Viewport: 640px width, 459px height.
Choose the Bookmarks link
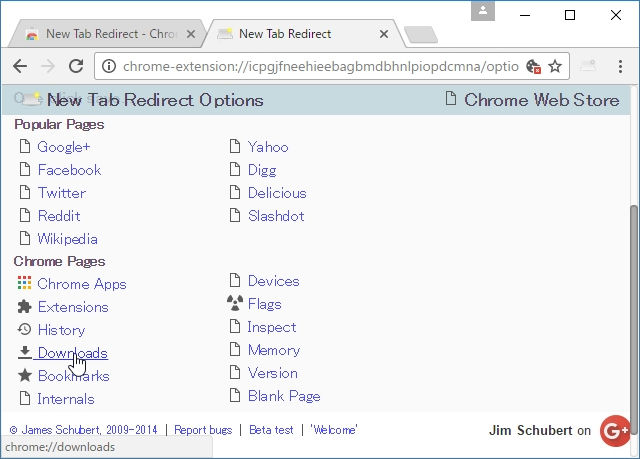pos(73,376)
